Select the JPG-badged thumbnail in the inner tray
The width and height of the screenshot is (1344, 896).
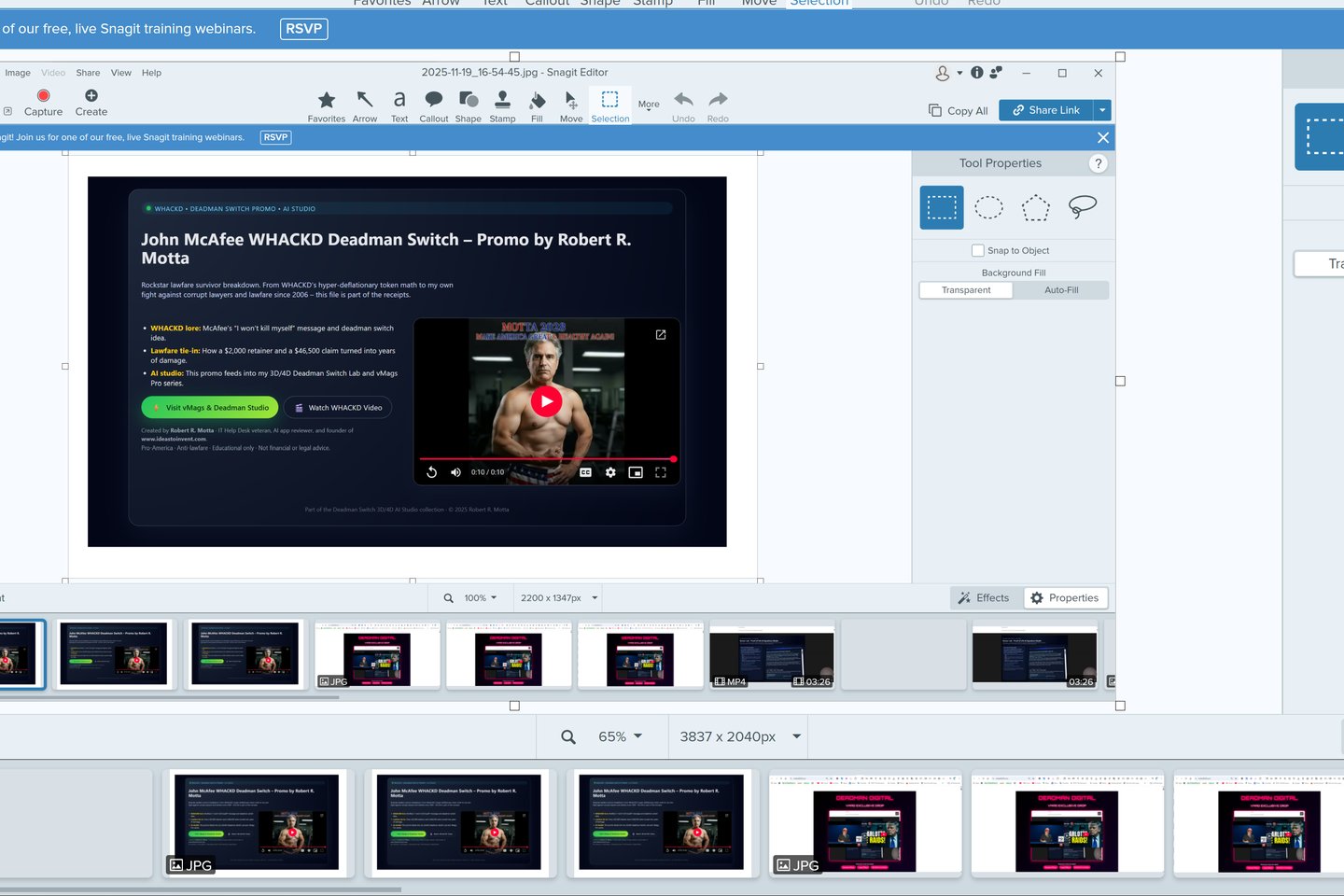coord(377,654)
